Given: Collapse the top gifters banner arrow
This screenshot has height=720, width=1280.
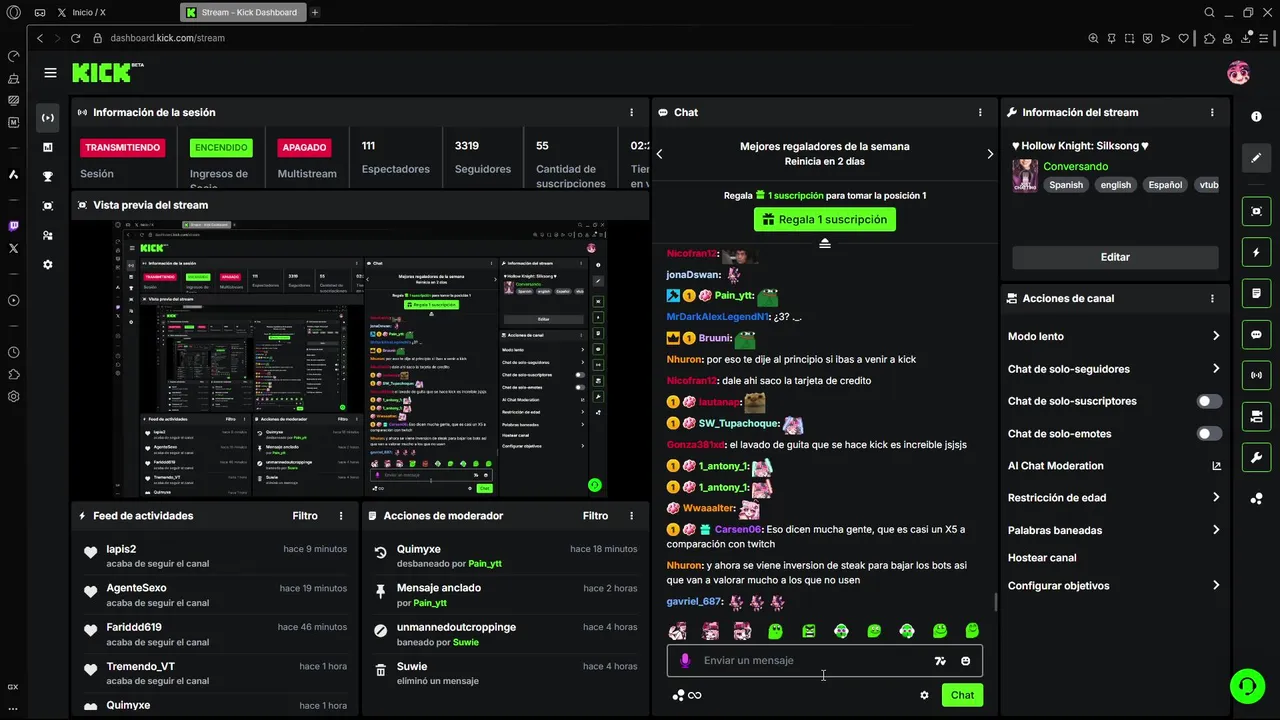Looking at the screenshot, I should point(825,244).
